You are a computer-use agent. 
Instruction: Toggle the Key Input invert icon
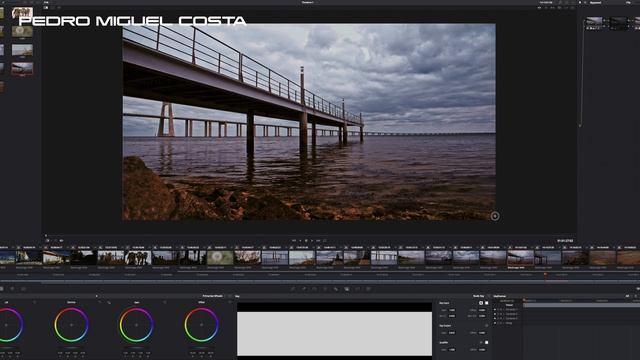(x=481, y=303)
